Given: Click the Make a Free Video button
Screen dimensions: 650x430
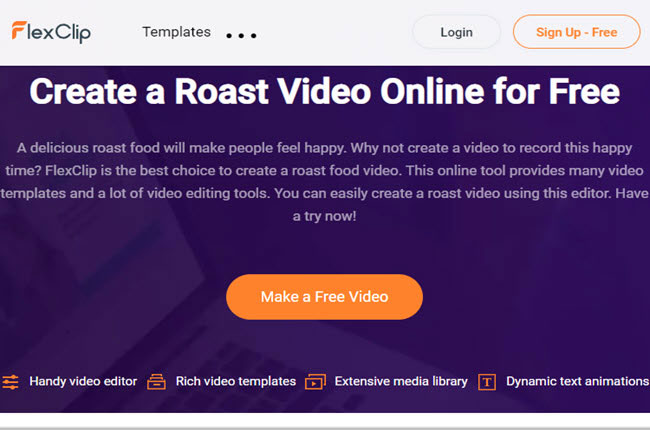Looking at the screenshot, I should (325, 297).
